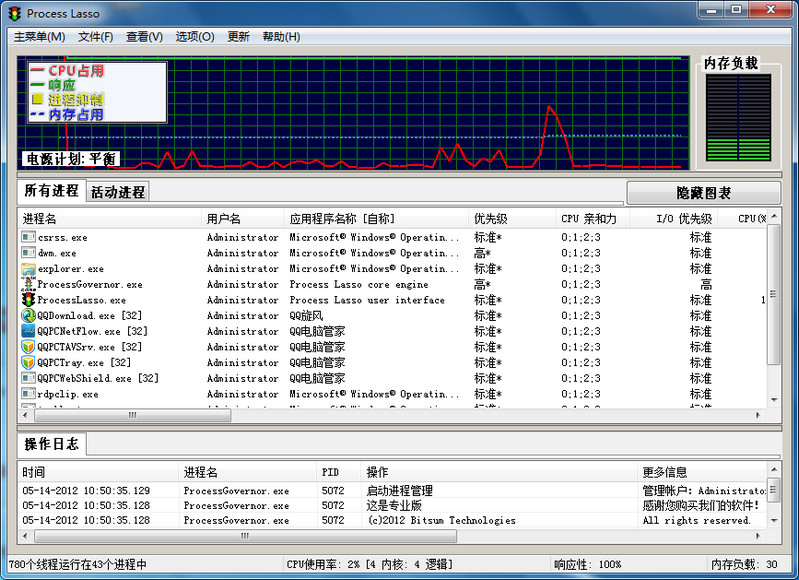Click the QQPCWebShield.exe icon
This screenshot has width=799, height=580.
[x=29, y=378]
